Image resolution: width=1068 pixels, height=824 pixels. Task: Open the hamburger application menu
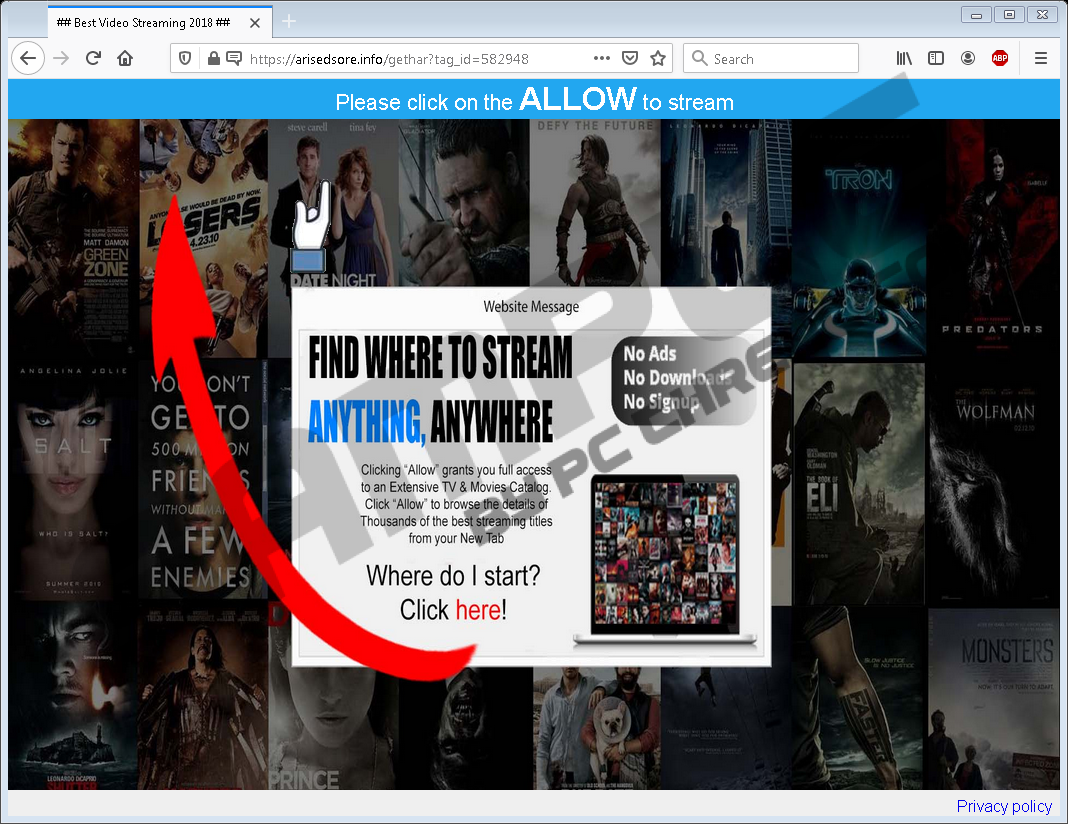pyautogui.click(x=1040, y=59)
